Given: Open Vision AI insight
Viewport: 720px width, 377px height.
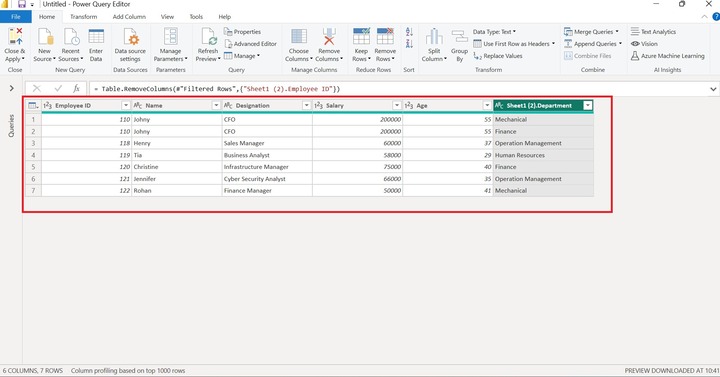Looking at the screenshot, I should (644, 44).
